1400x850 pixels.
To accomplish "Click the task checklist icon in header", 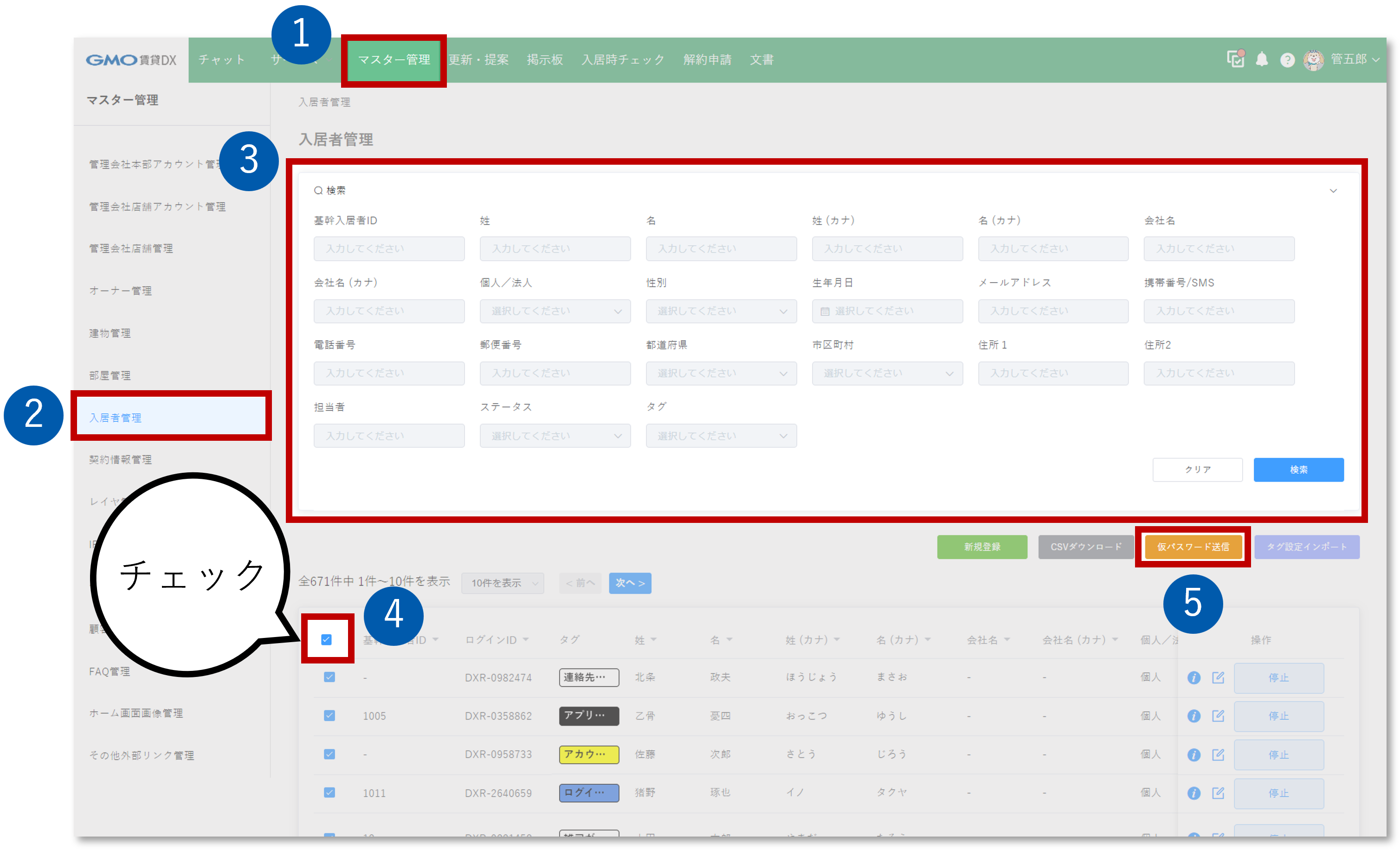I will (1235, 59).
